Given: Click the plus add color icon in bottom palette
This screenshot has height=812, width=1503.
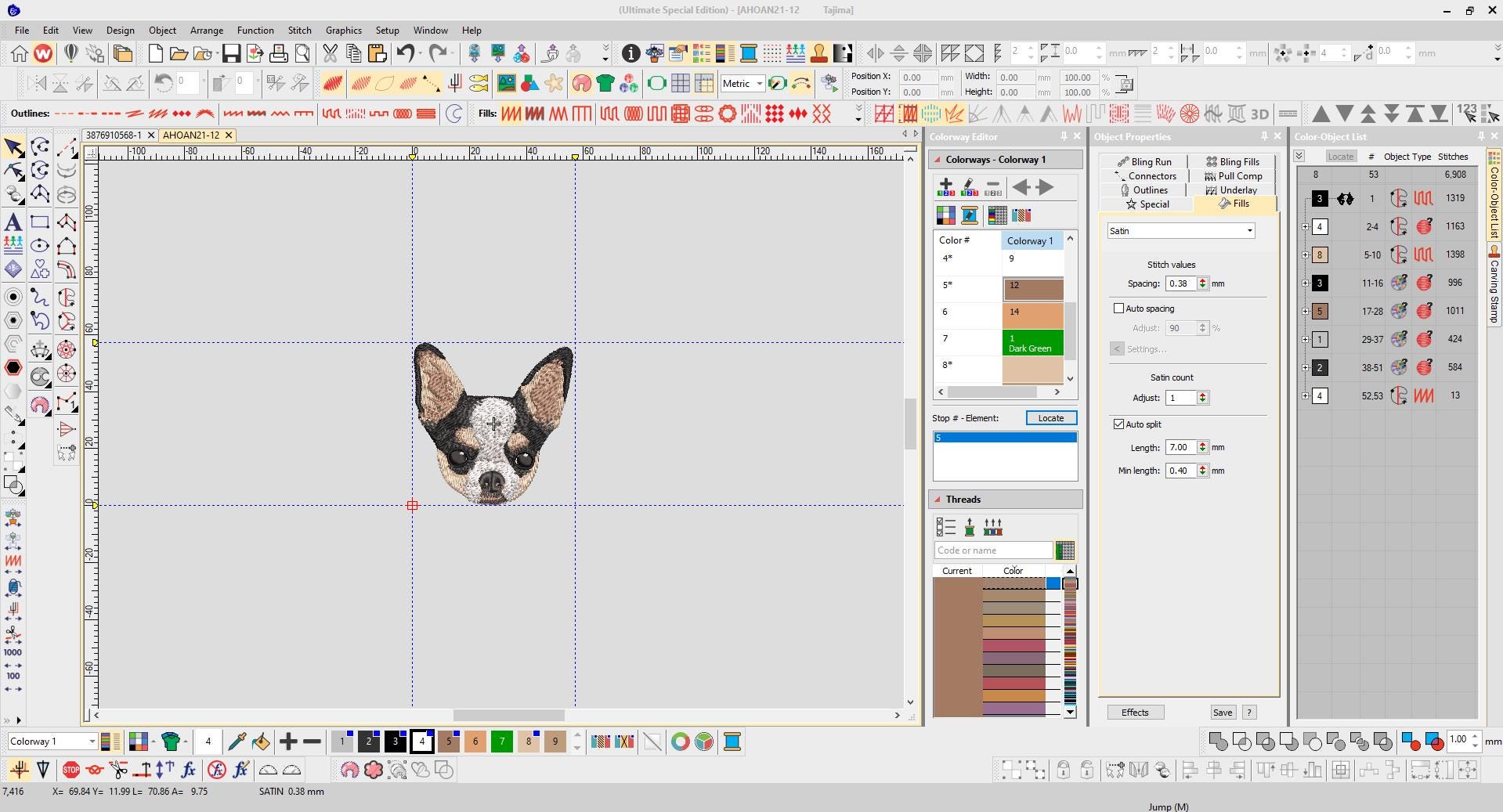Looking at the screenshot, I should pyautogui.click(x=287, y=741).
